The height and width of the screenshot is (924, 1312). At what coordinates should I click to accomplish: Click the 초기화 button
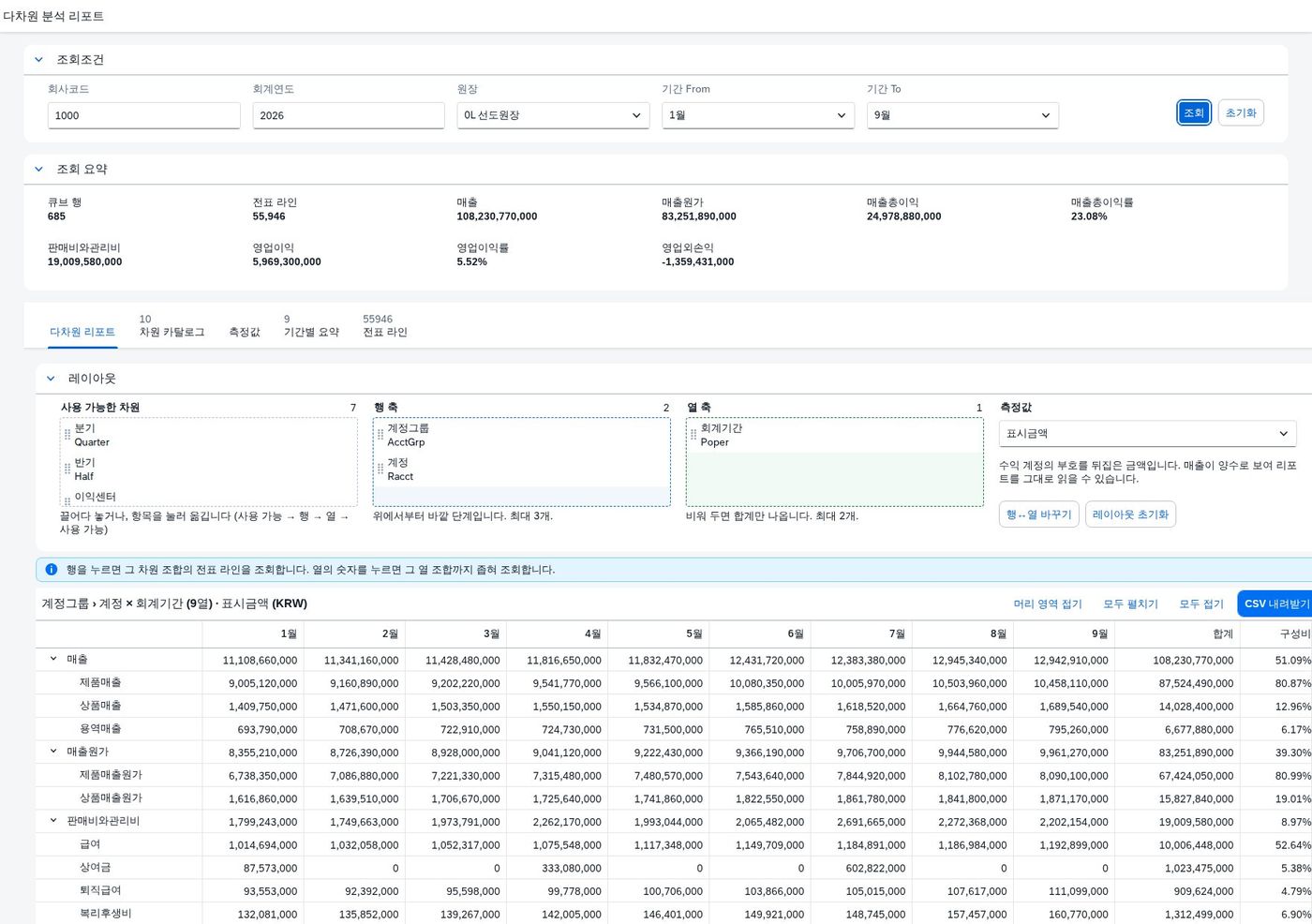coord(1241,112)
